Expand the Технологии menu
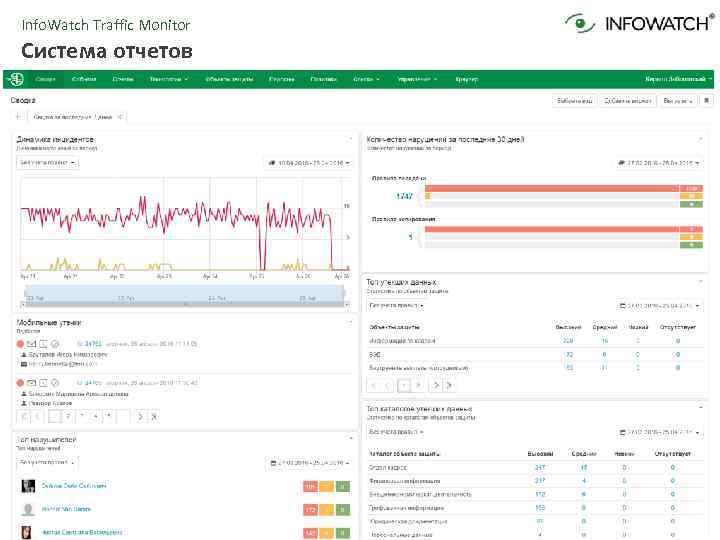The image size is (720, 540). click(169, 79)
